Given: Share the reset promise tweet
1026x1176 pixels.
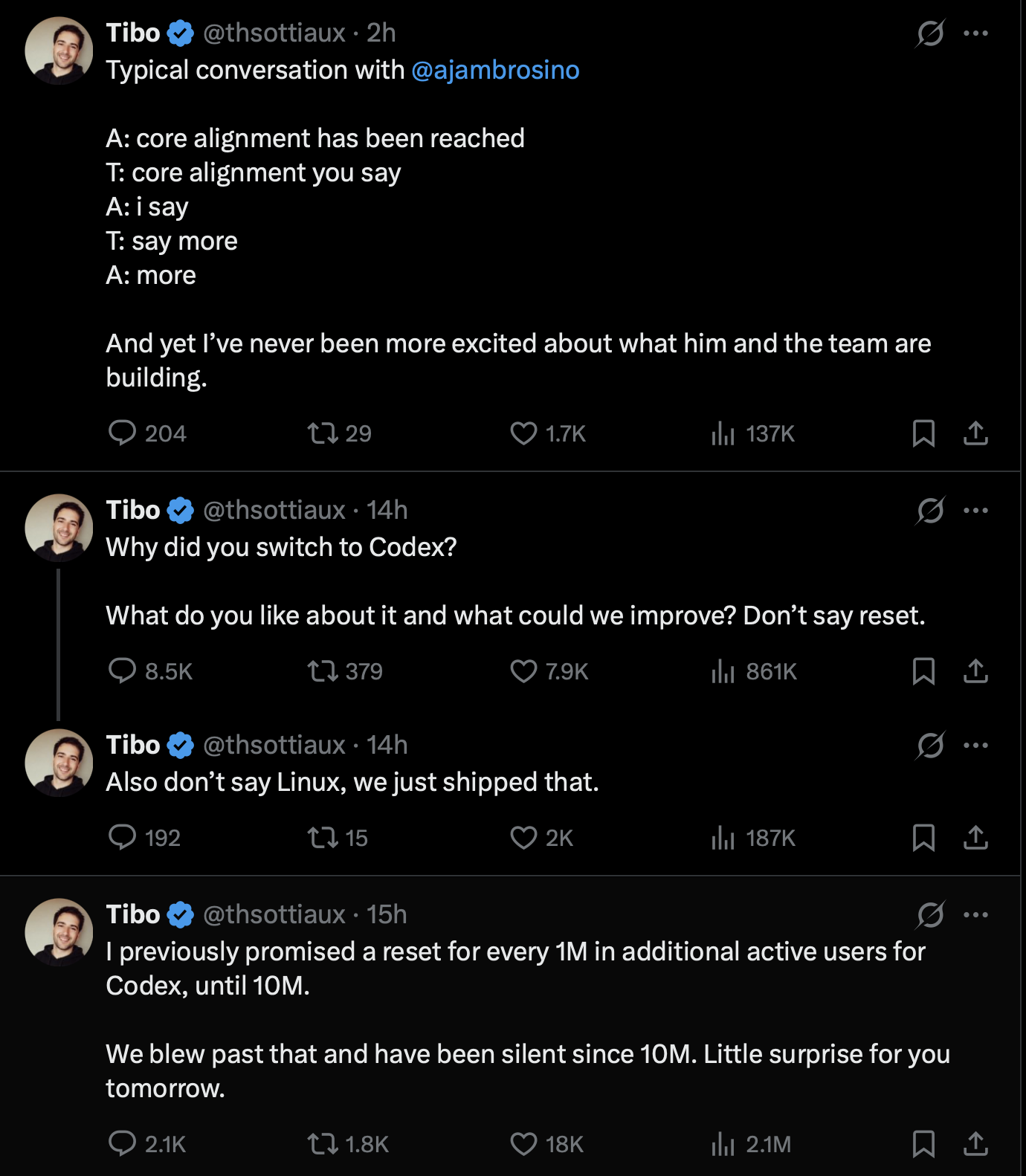Looking at the screenshot, I should tap(975, 1144).
